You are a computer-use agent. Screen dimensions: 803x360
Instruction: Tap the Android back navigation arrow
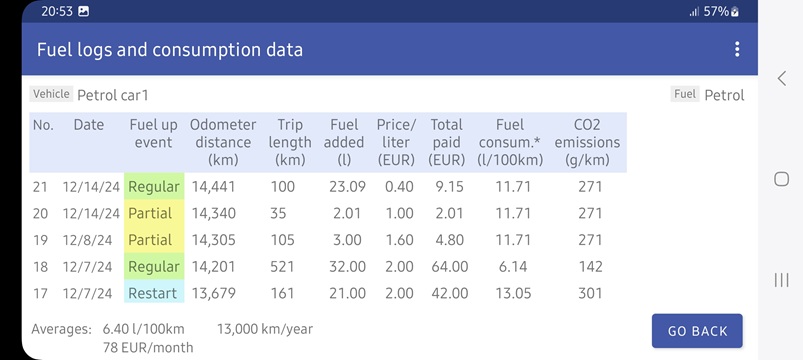coord(781,78)
